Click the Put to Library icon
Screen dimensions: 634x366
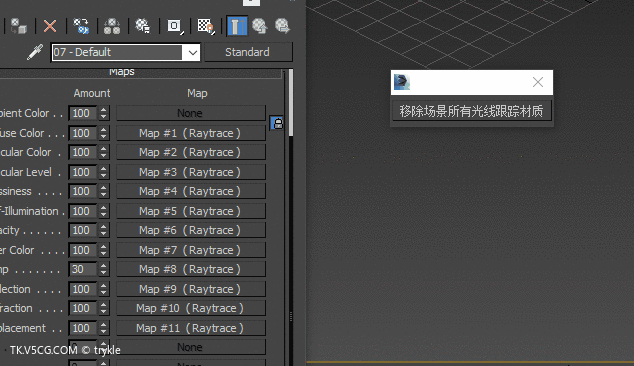[x=142, y=26]
